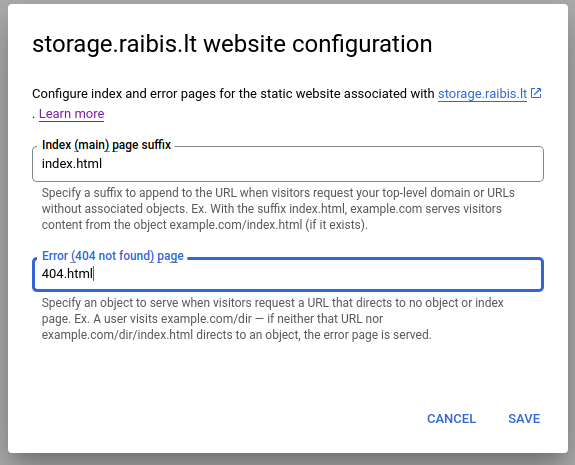This screenshot has width=575, height=465.
Task: Click the 'Error (404 not found) page' label
Action: [113, 256]
